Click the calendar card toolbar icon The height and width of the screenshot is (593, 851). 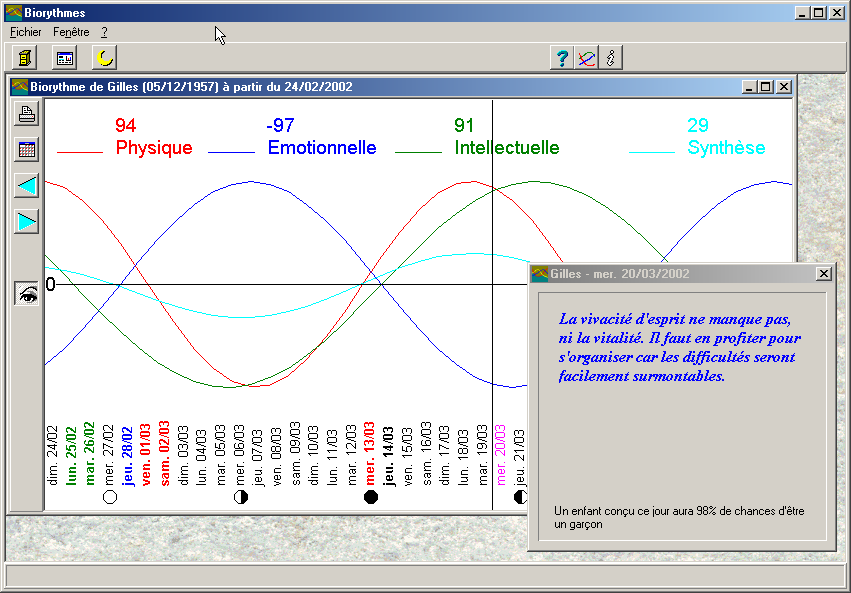pos(65,58)
